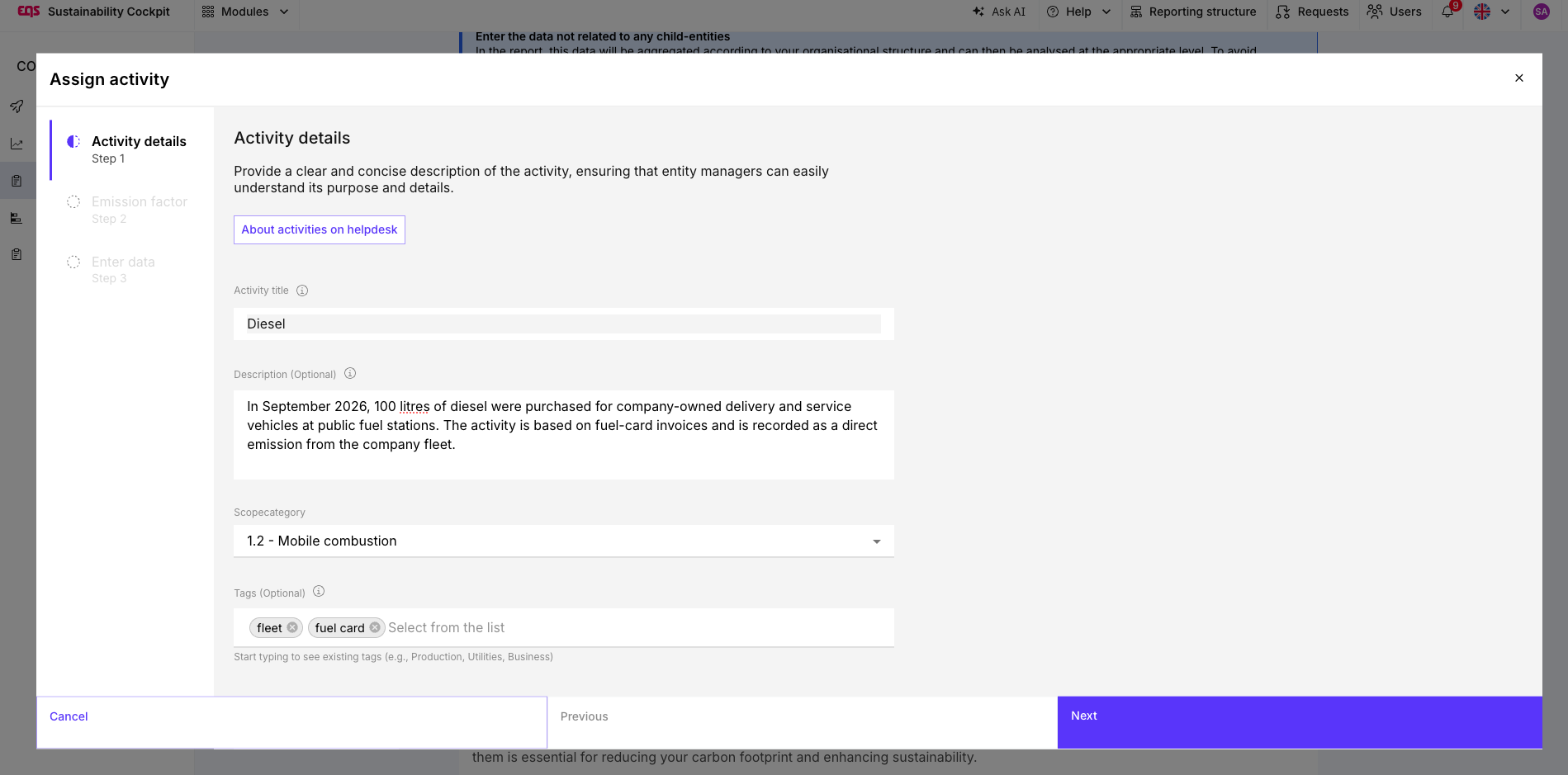The height and width of the screenshot is (775, 1568).
Task: Expand the Modules menu
Action: click(x=245, y=12)
